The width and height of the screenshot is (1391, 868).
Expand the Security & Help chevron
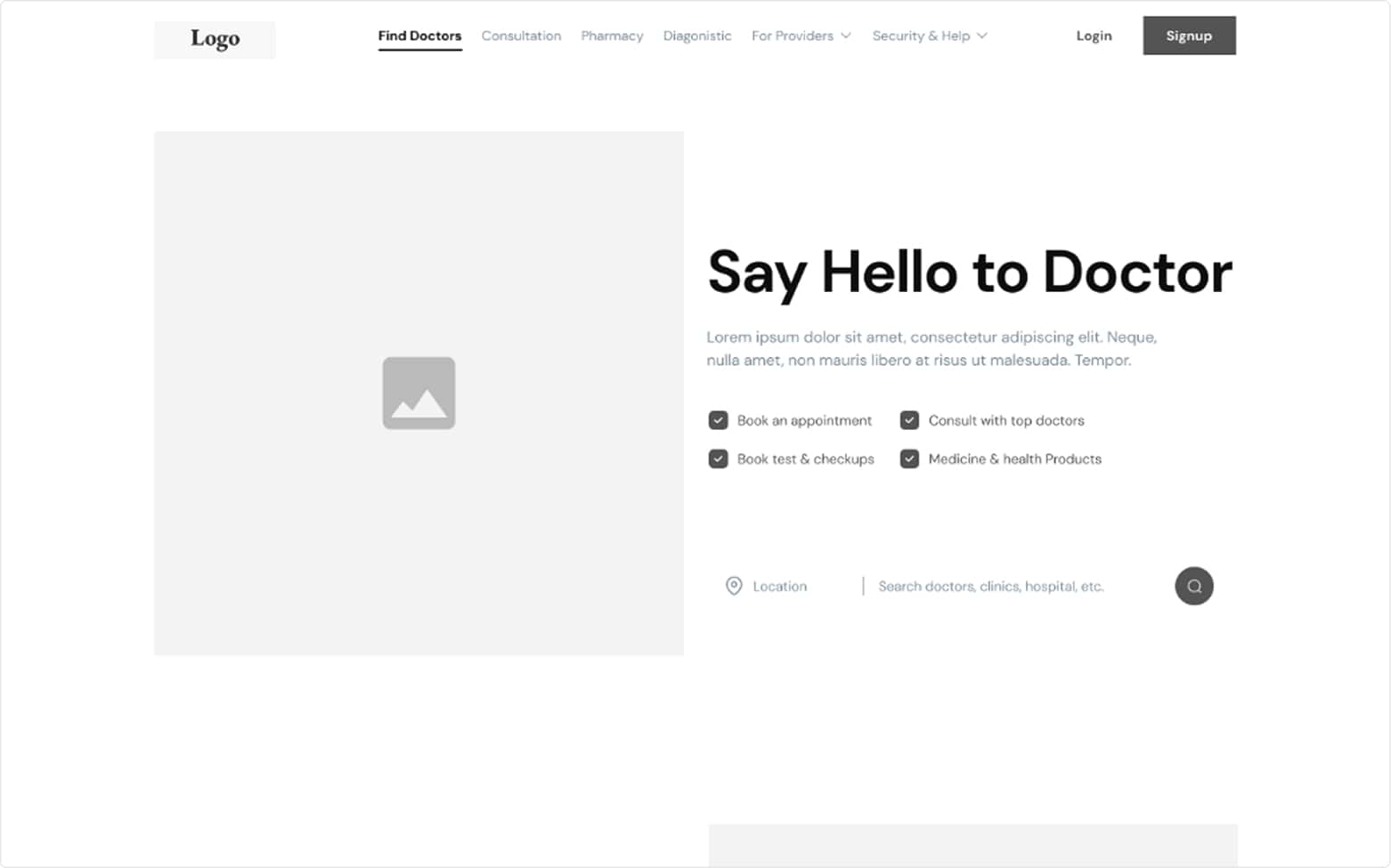(982, 36)
